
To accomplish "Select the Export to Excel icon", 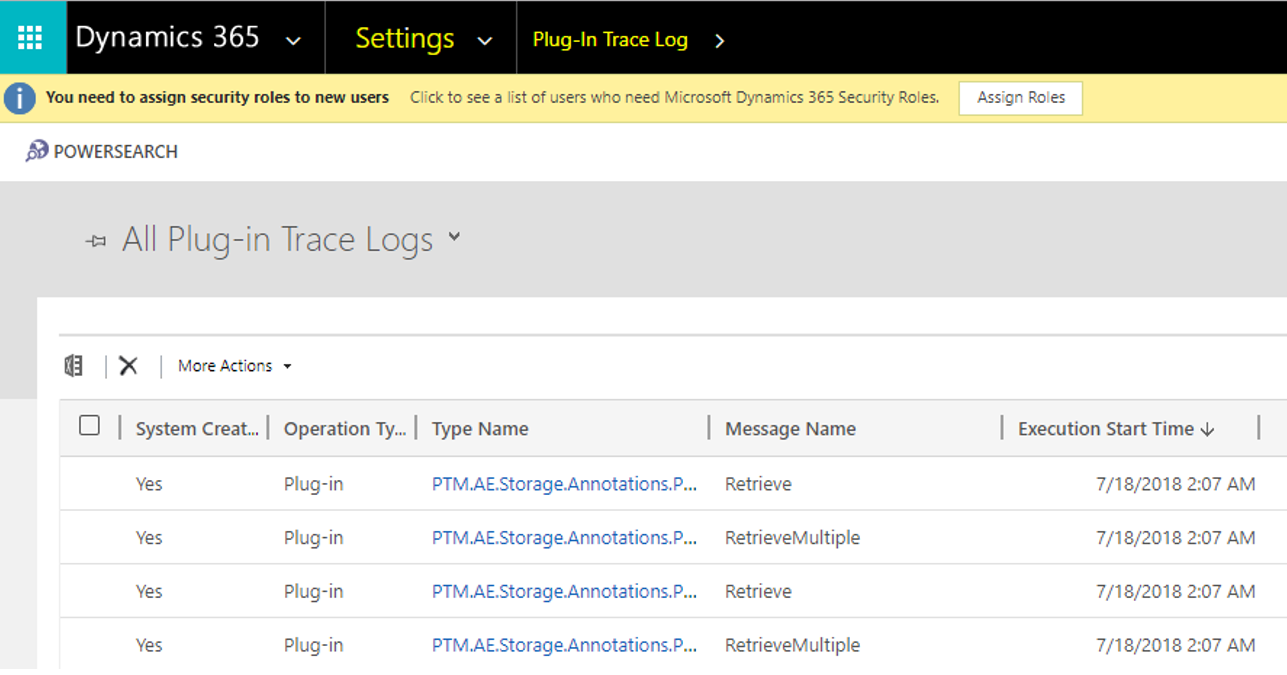I will click(72, 365).
